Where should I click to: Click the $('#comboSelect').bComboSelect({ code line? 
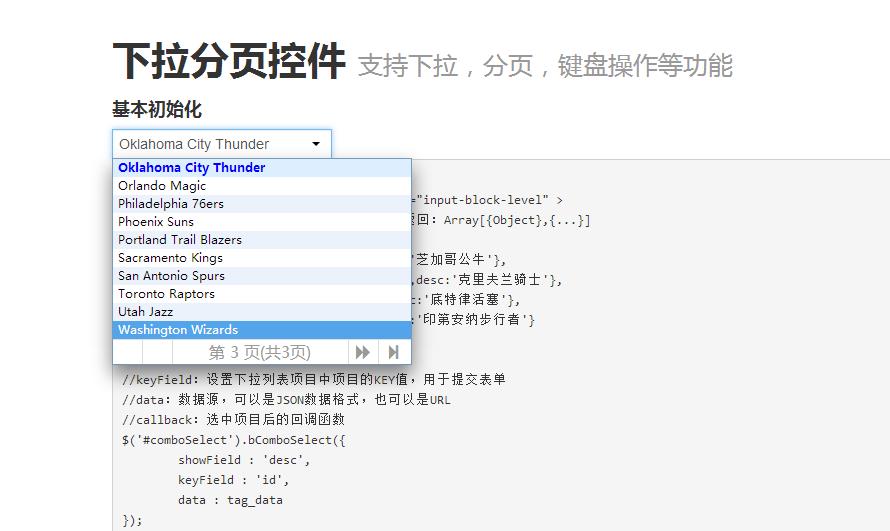click(234, 440)
